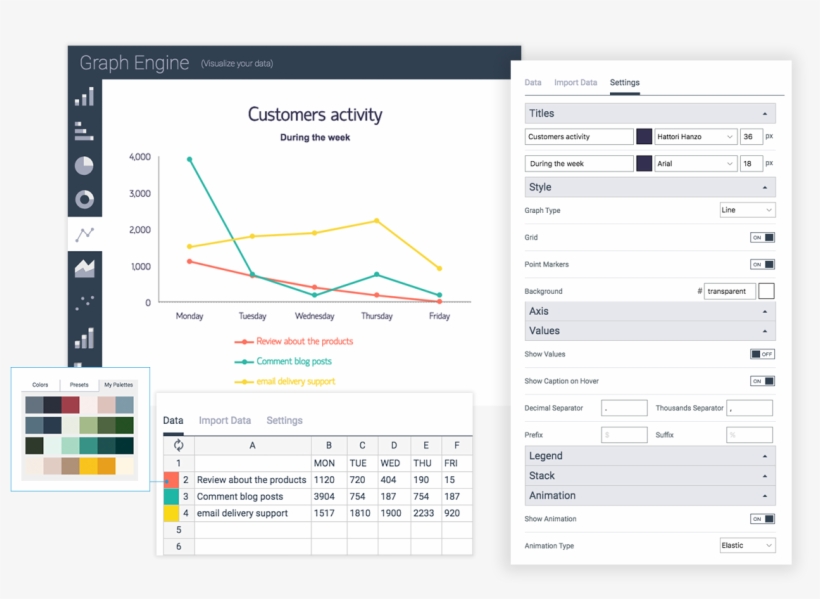
Task: Select the line chart icon
Action: click(85, 234)
